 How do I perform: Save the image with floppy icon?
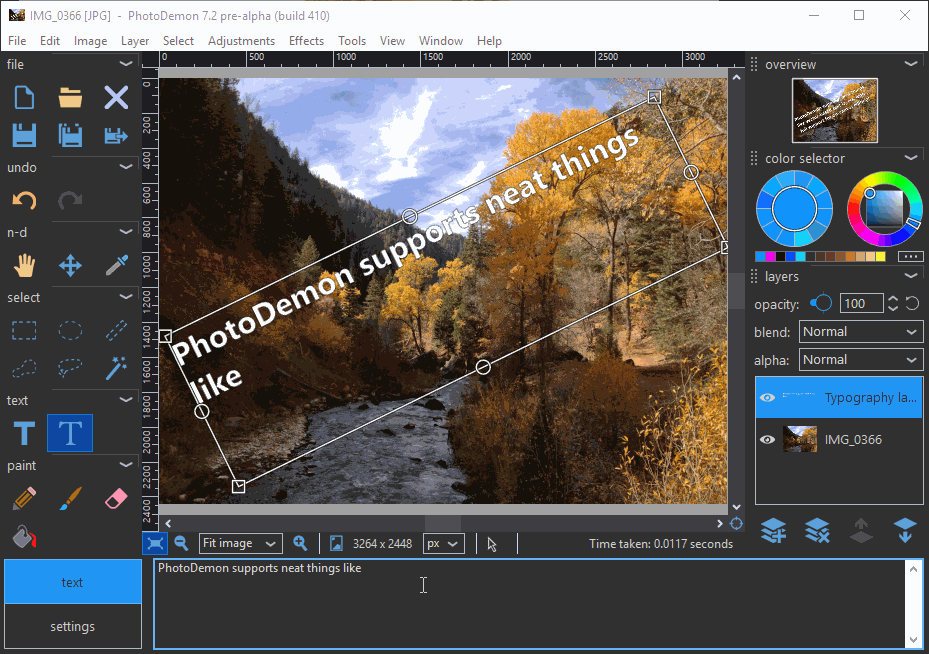coord(24,135)
